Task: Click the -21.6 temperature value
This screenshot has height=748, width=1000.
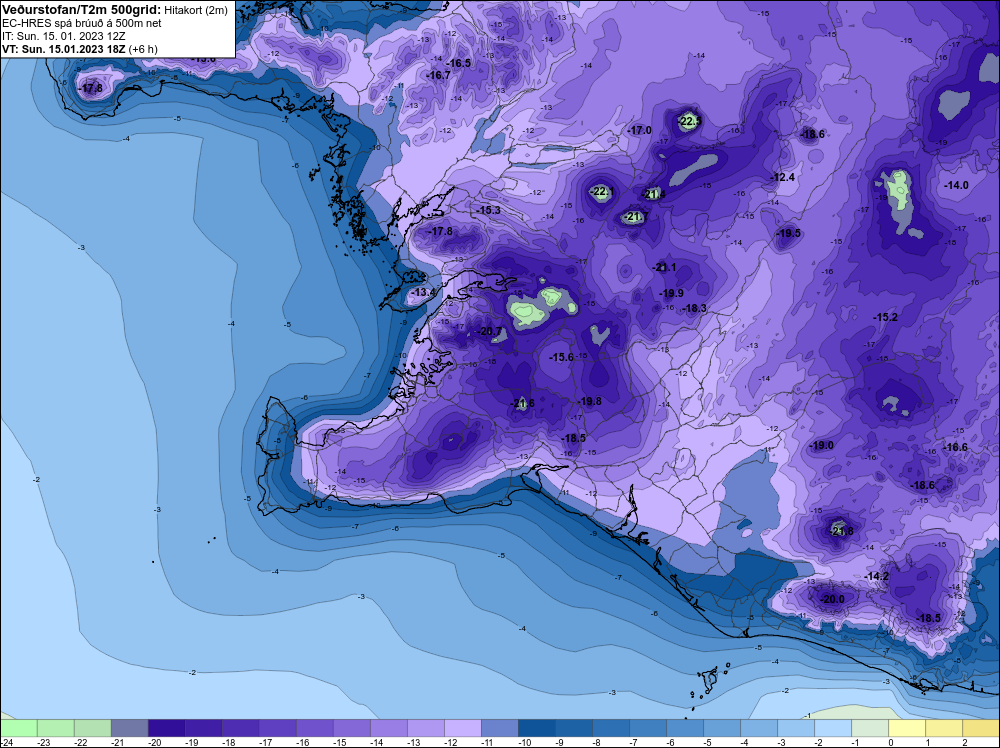Action: (x=523, y=404)
